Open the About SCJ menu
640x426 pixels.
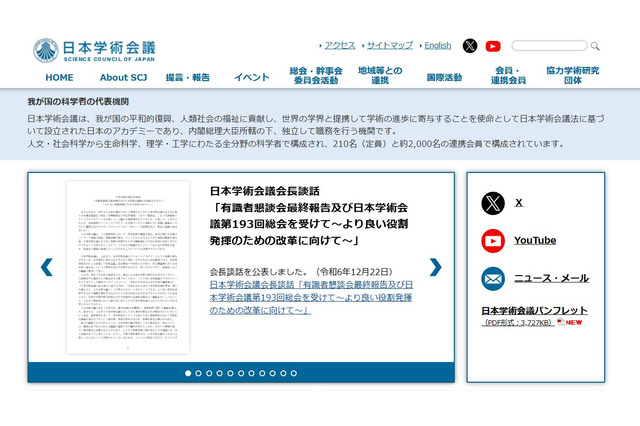(x=123, y=78)
